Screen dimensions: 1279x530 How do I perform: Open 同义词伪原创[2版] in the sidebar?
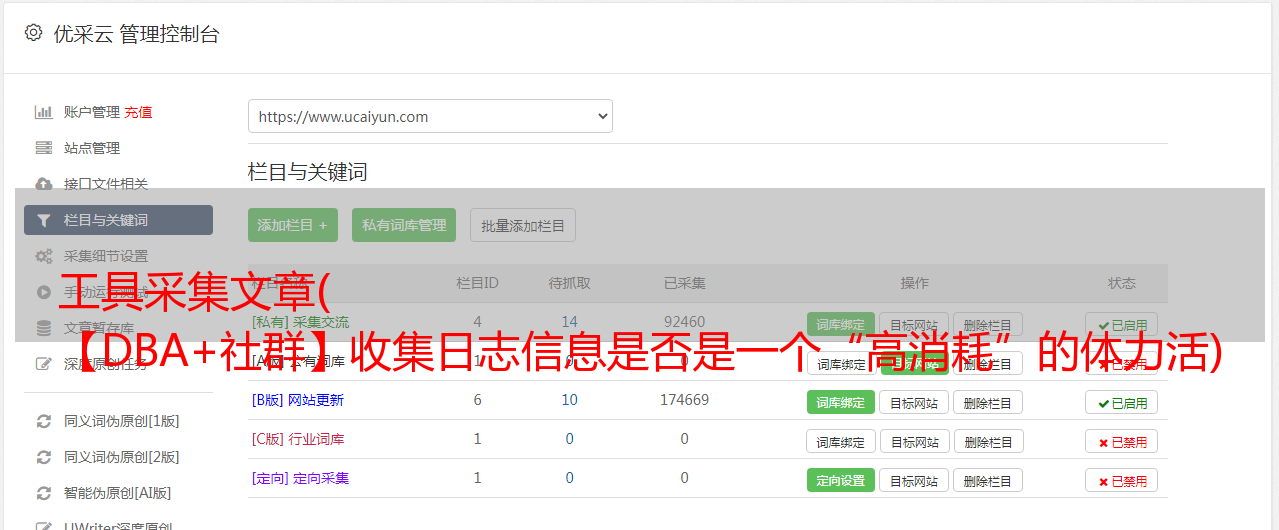tap(122, 457)
